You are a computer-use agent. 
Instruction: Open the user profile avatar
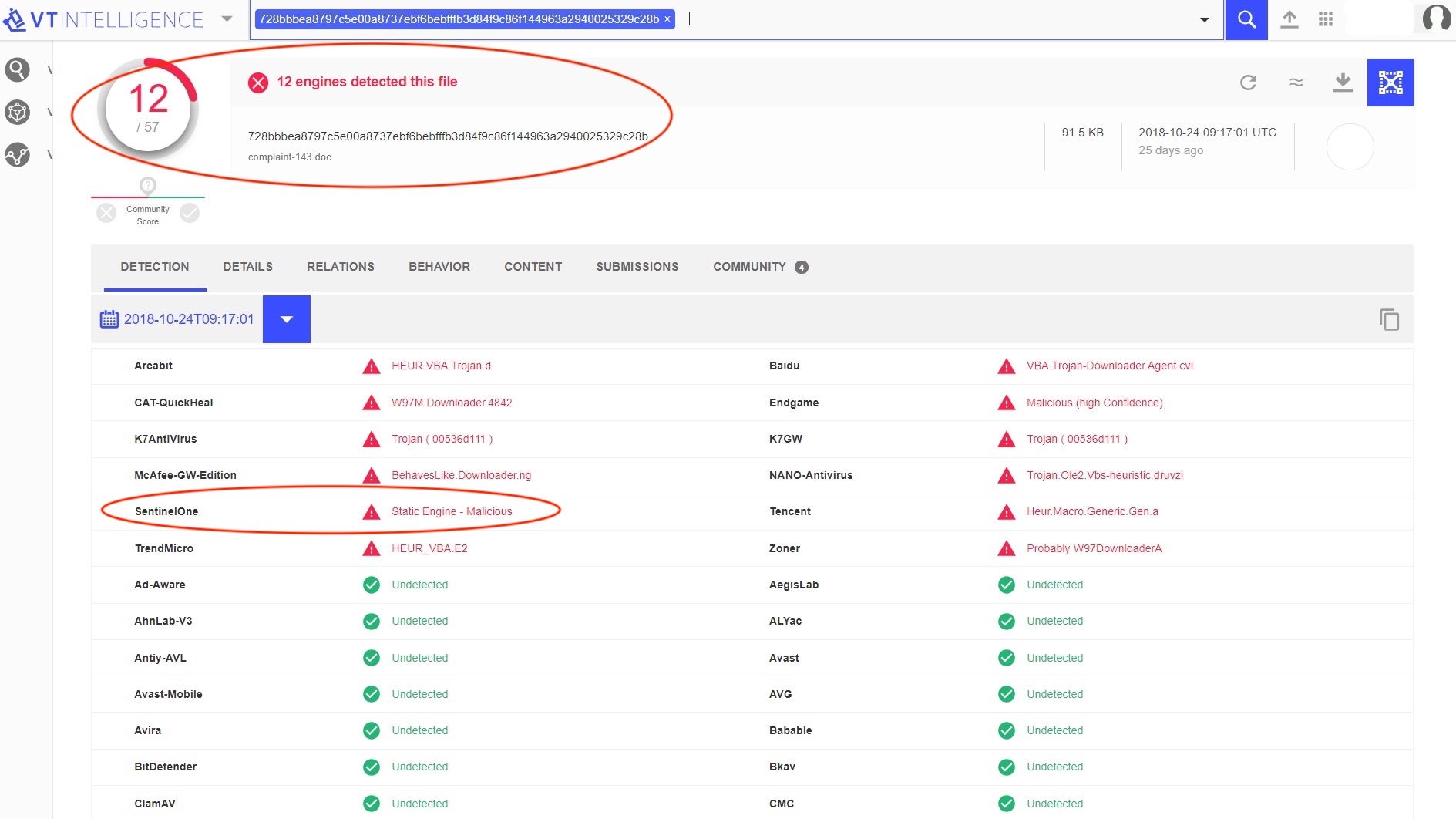pyautogui.click(x=1436, y=18)
